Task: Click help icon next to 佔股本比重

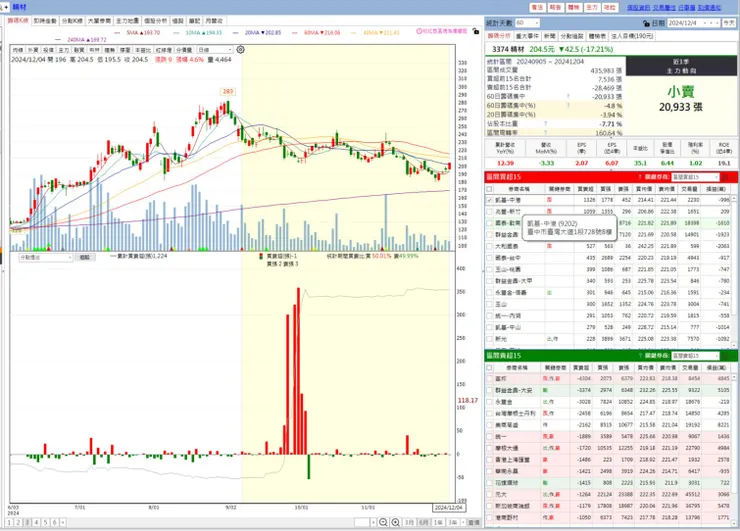Action: (x=545, y=124)
